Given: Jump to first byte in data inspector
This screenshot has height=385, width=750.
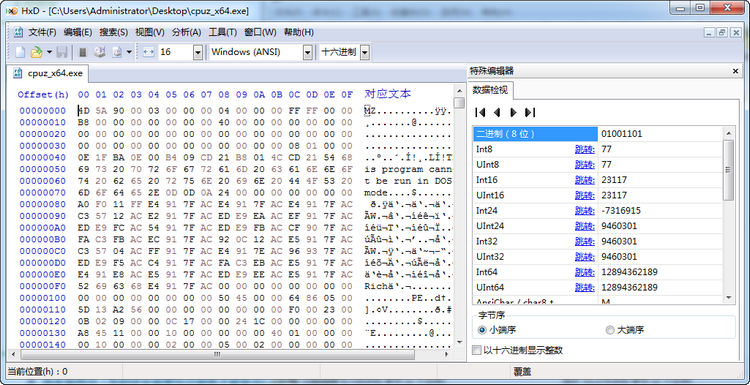Looking at the screenshot, I should [x=480, y=112].
